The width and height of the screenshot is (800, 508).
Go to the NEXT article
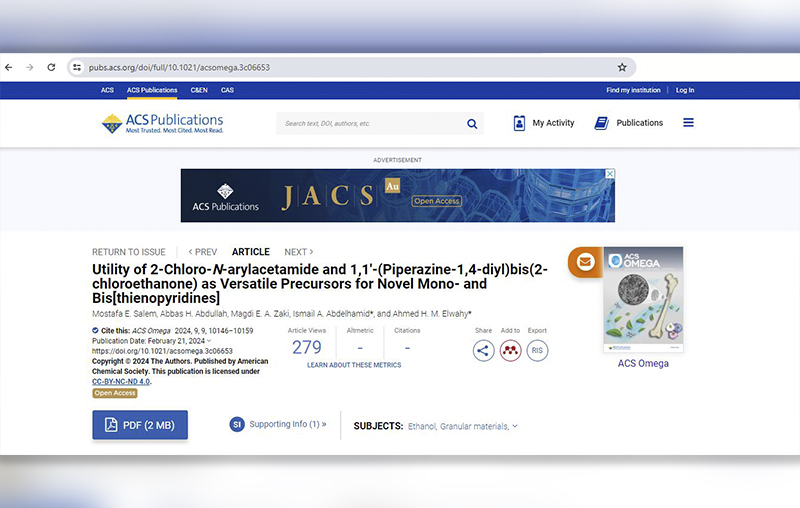tap(298, 252)
